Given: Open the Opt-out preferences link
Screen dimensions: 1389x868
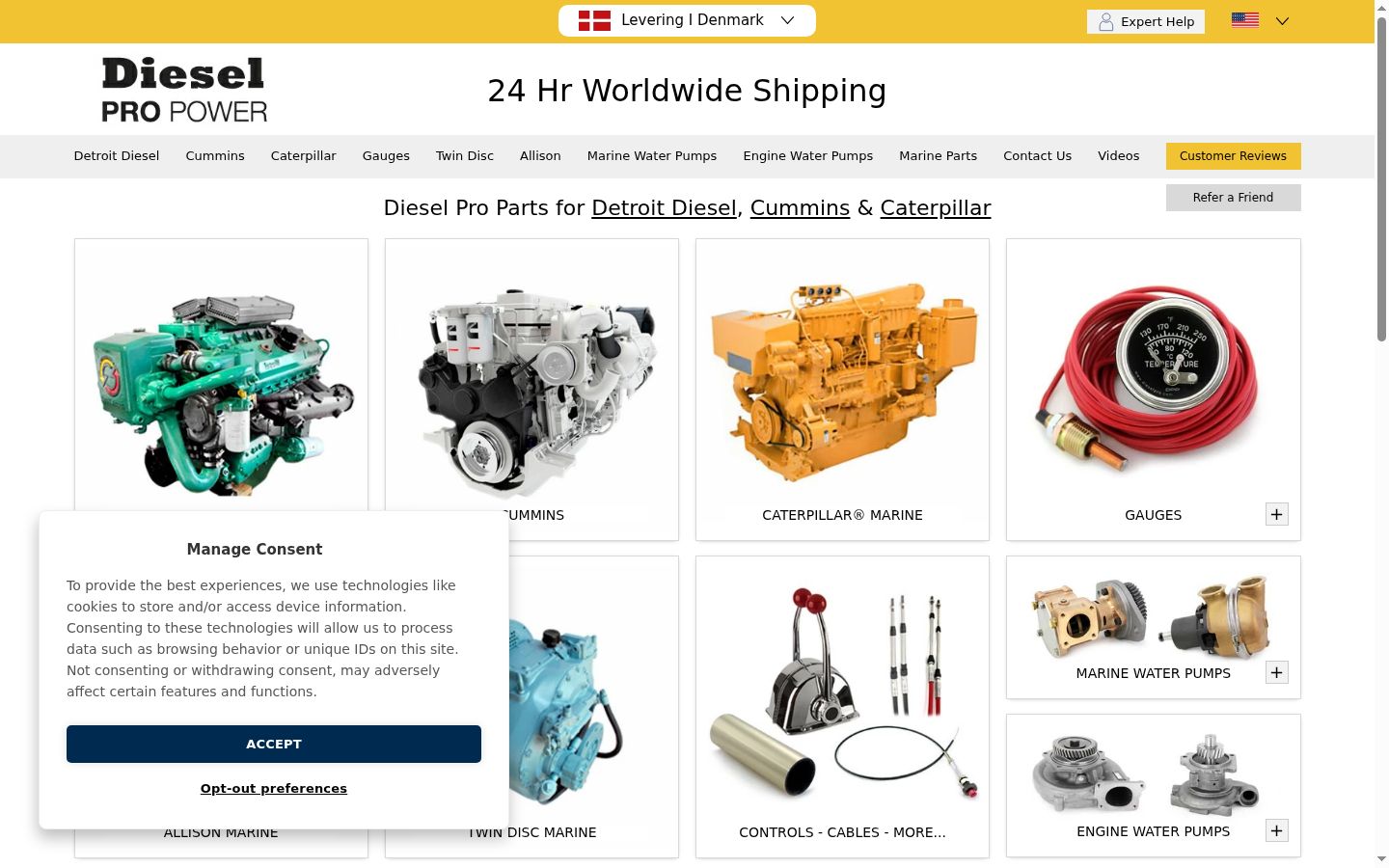Looking at the screenshot, I should [274, 788].
